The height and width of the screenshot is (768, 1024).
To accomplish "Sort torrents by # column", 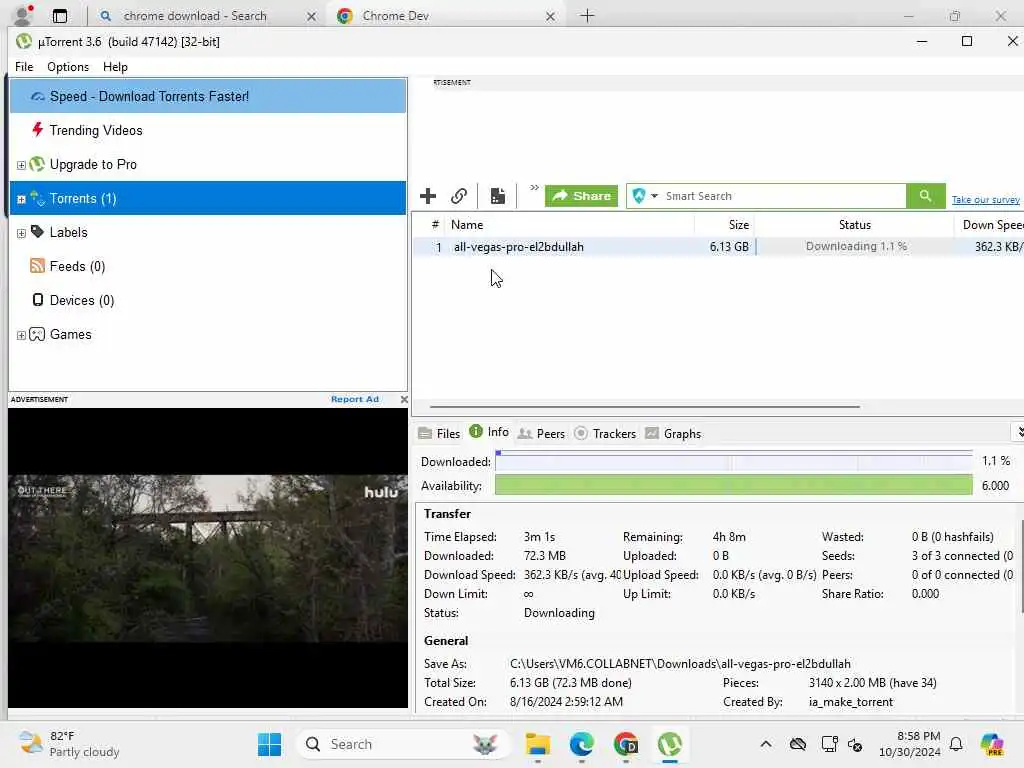I will coord(435,225).
